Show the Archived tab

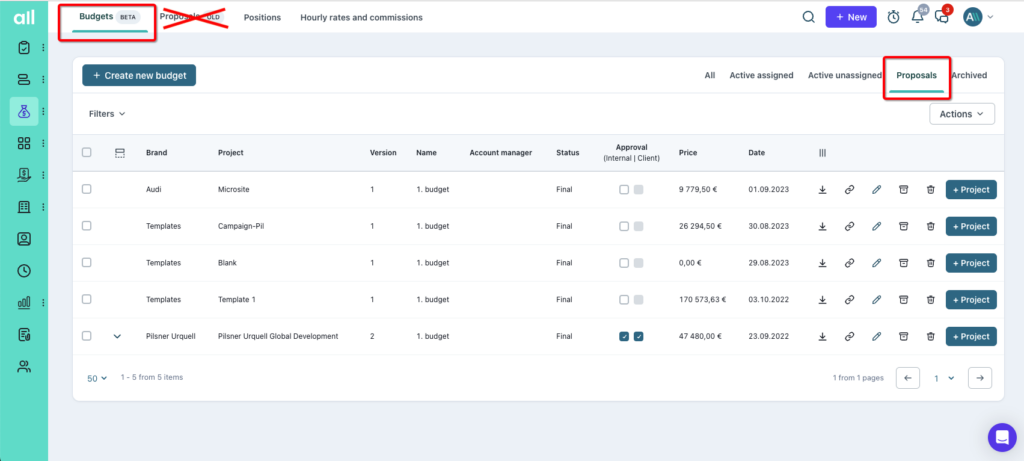969,75
